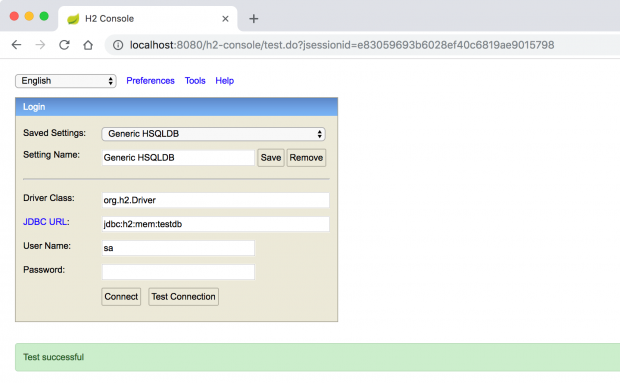Focus the Setting Name input field
The height and width of the screenshot is (383, 620).
click(x=178, y=158)
